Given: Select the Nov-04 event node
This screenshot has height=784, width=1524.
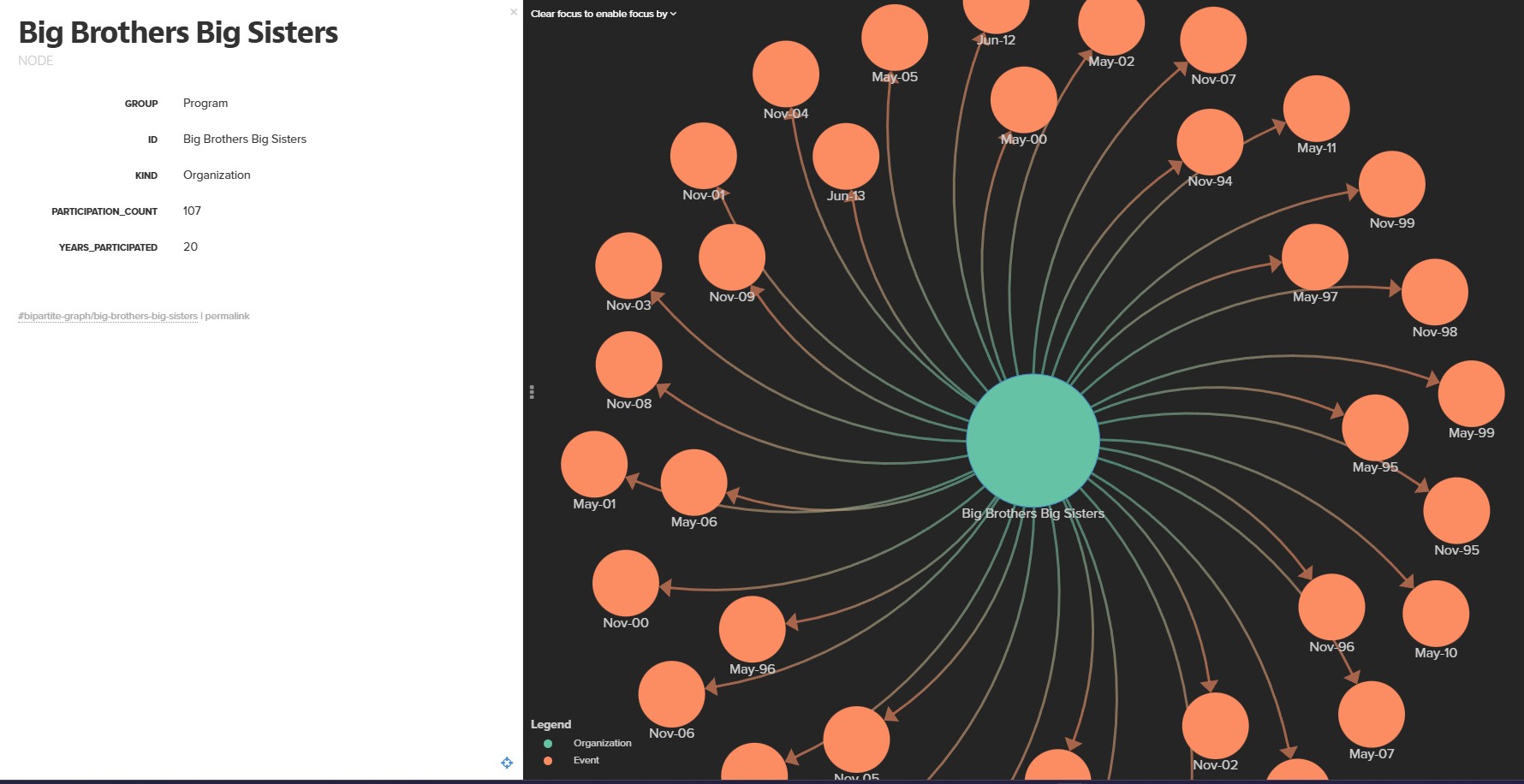Looking at the screenshot, I should pos(786,74).
